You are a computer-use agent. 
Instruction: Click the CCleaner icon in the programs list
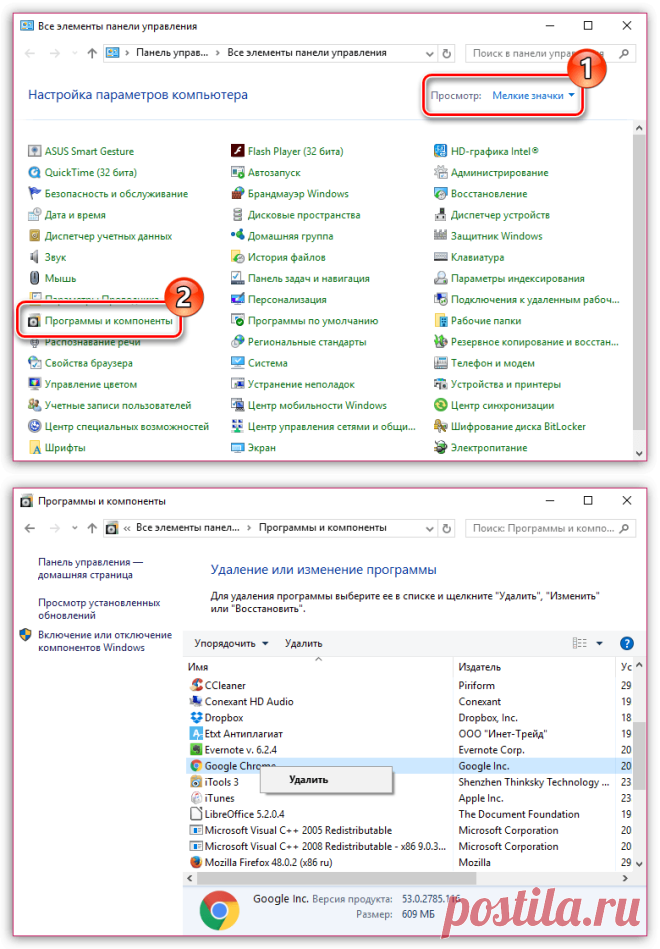click(196, 685)
